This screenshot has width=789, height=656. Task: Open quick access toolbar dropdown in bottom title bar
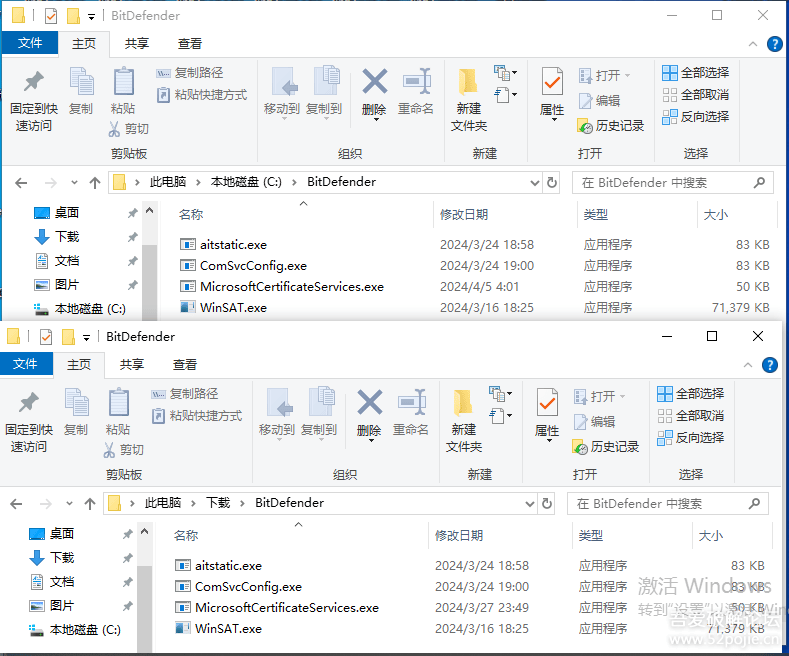(x=87, y=338)
